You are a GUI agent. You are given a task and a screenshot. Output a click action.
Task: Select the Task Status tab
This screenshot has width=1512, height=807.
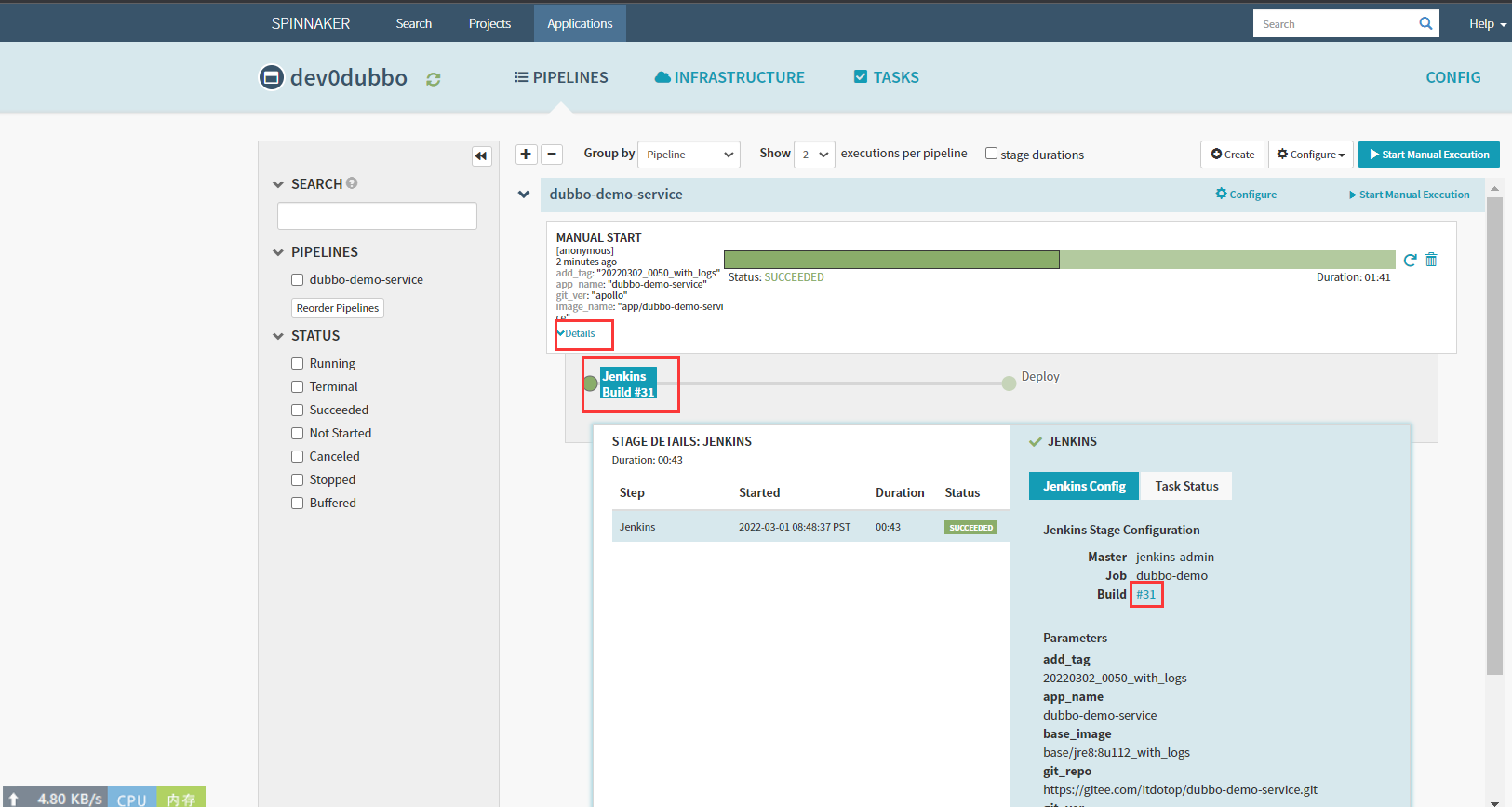point(1186,486)
